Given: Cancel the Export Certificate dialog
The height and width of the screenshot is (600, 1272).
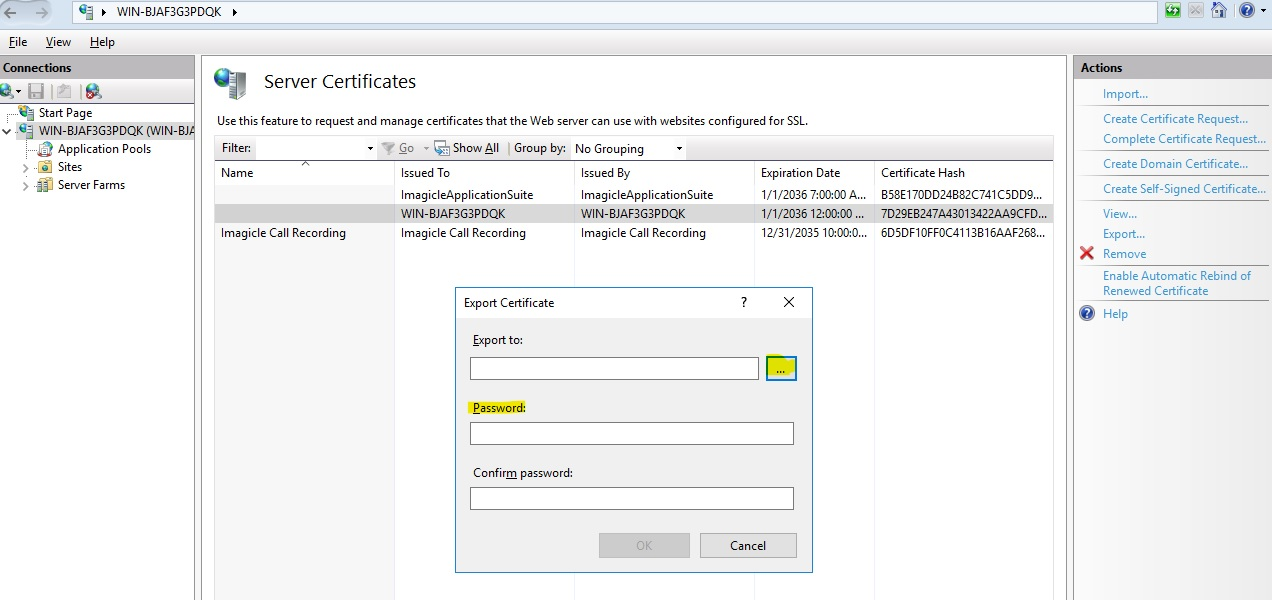Looking at the screenshot, I should [748, 545].
